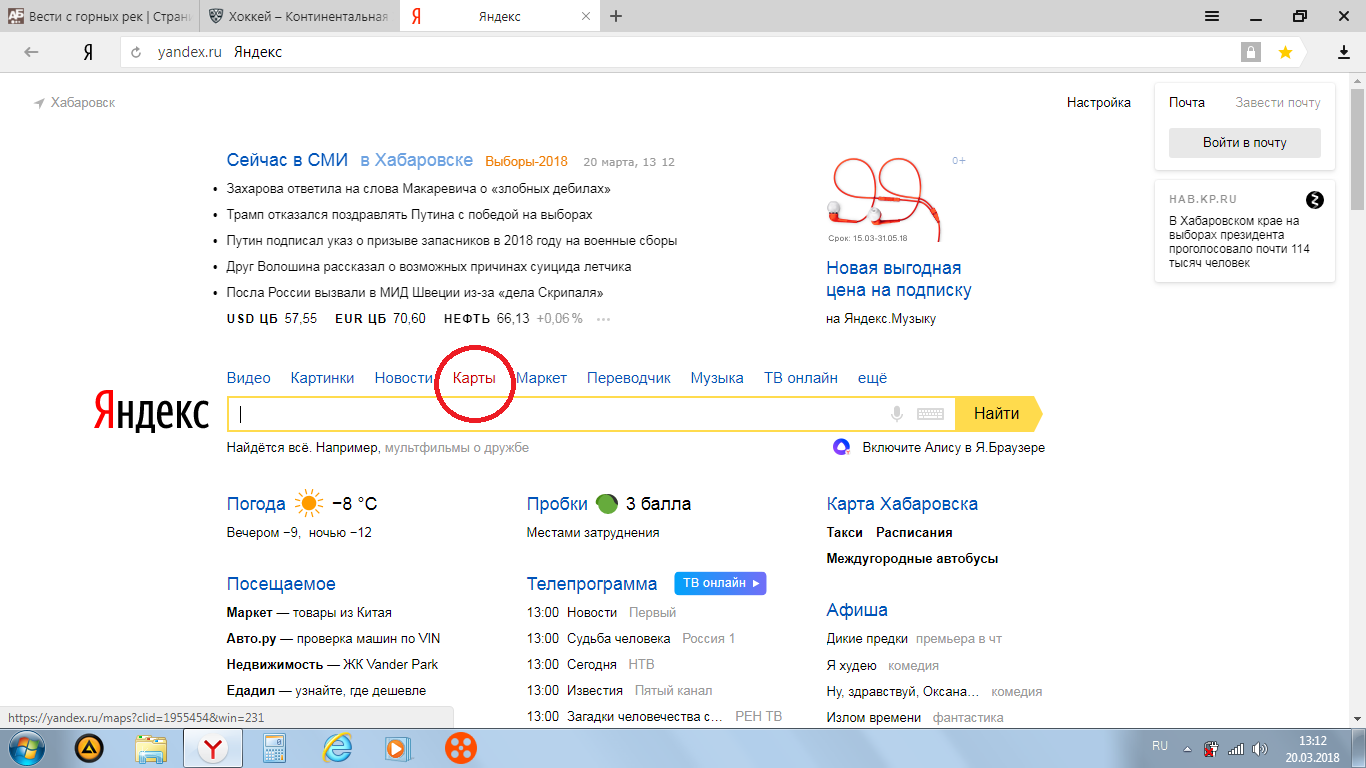Click the Хабаровск location selector
Image resolution: width=1366 pixels, height=768 pixels.
(x=75, y=103)
